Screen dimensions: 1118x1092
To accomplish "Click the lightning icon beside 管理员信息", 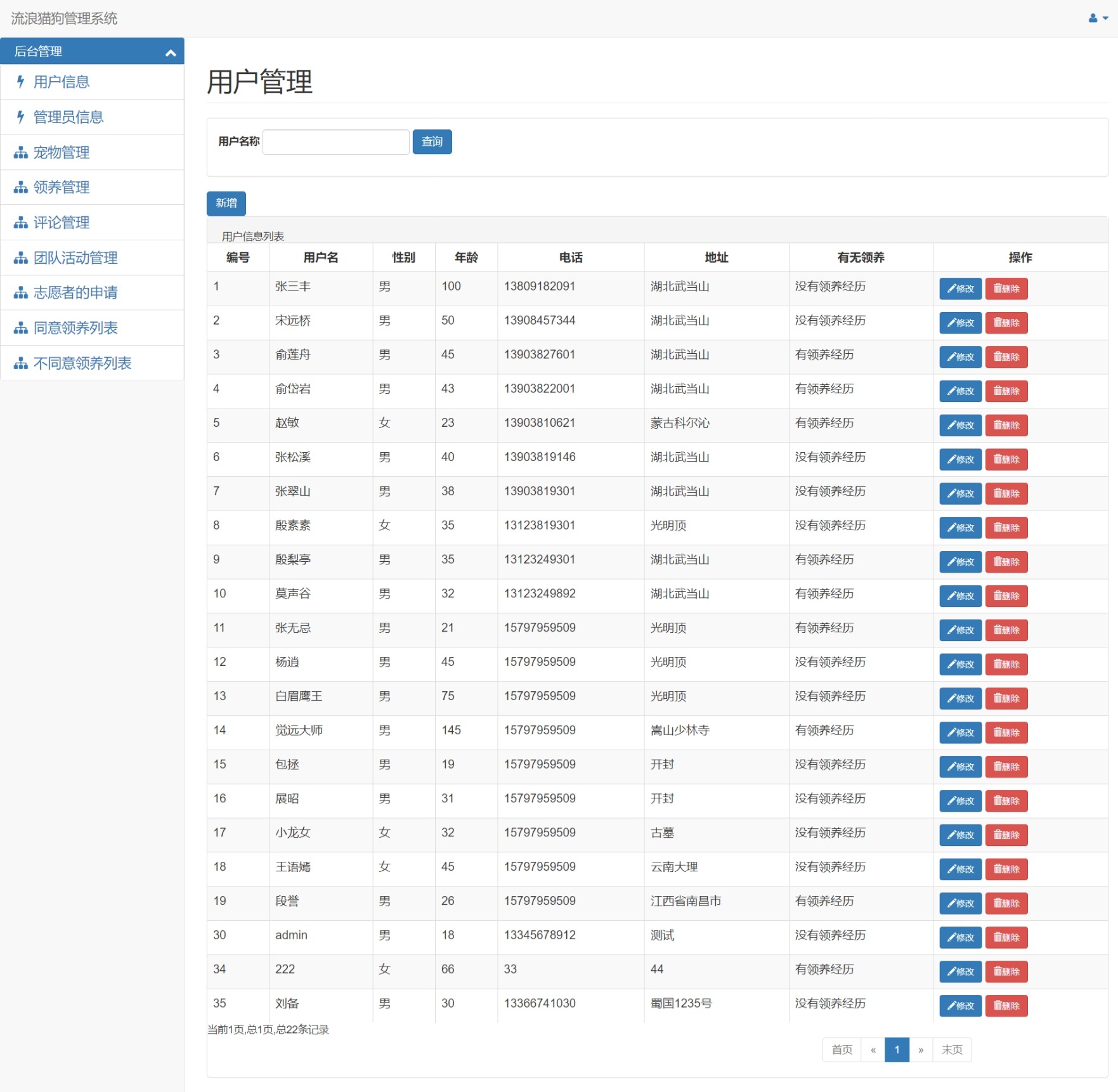I will [21, 117].
